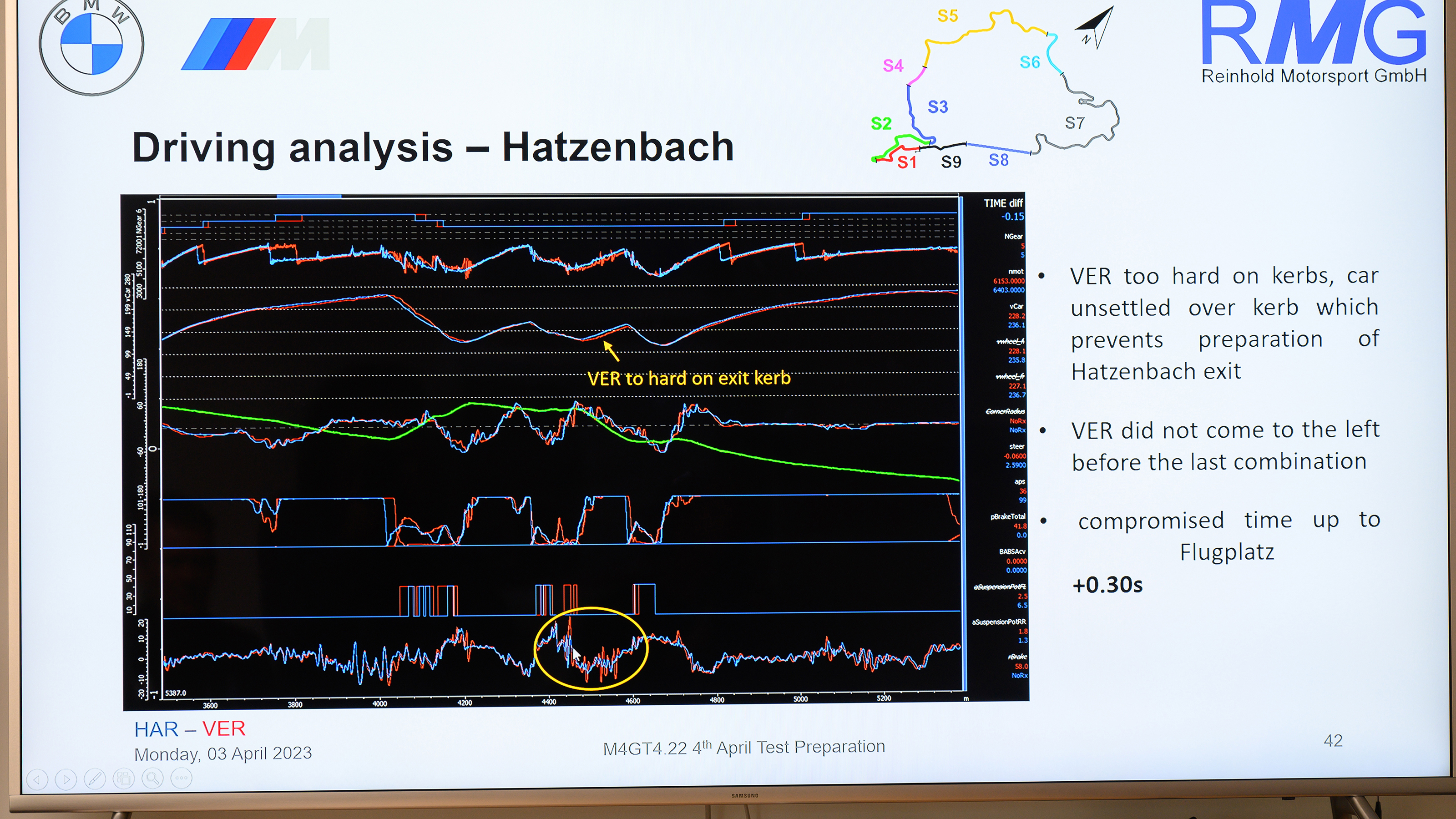Click the 'TIME diff' channel header

click(1003, 203)
